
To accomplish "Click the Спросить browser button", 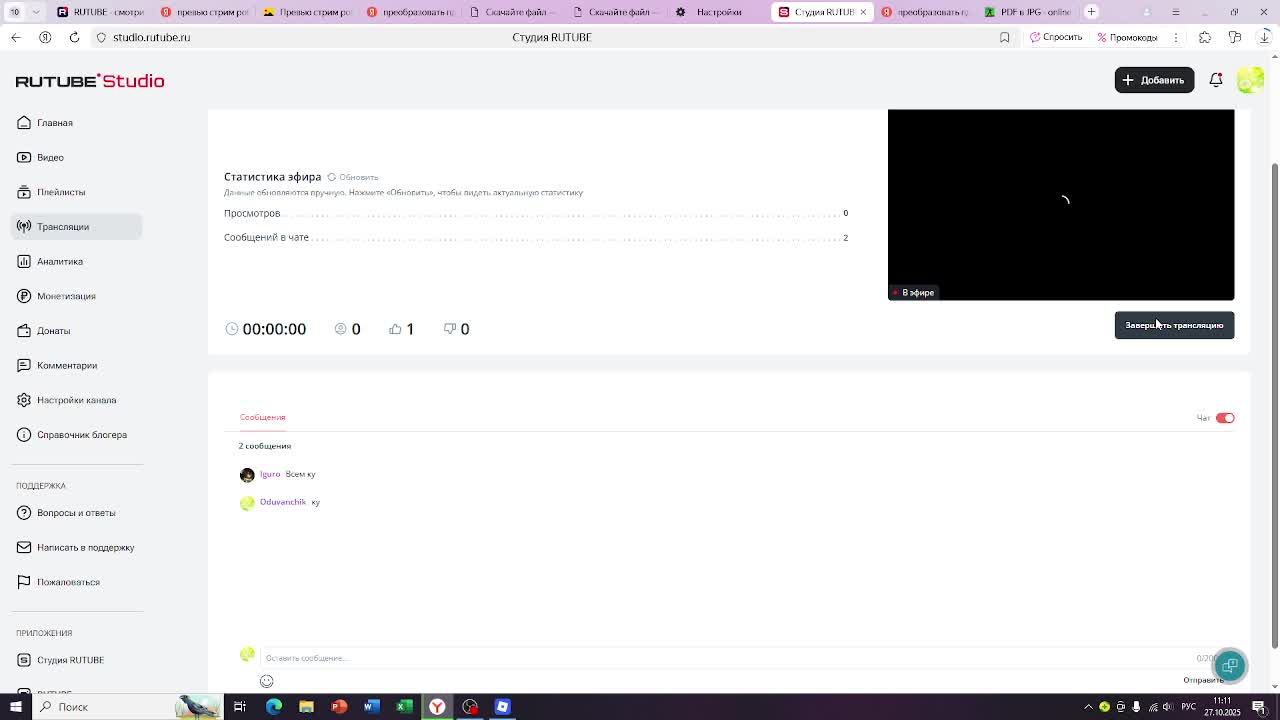I will (x=1056, y=37).
